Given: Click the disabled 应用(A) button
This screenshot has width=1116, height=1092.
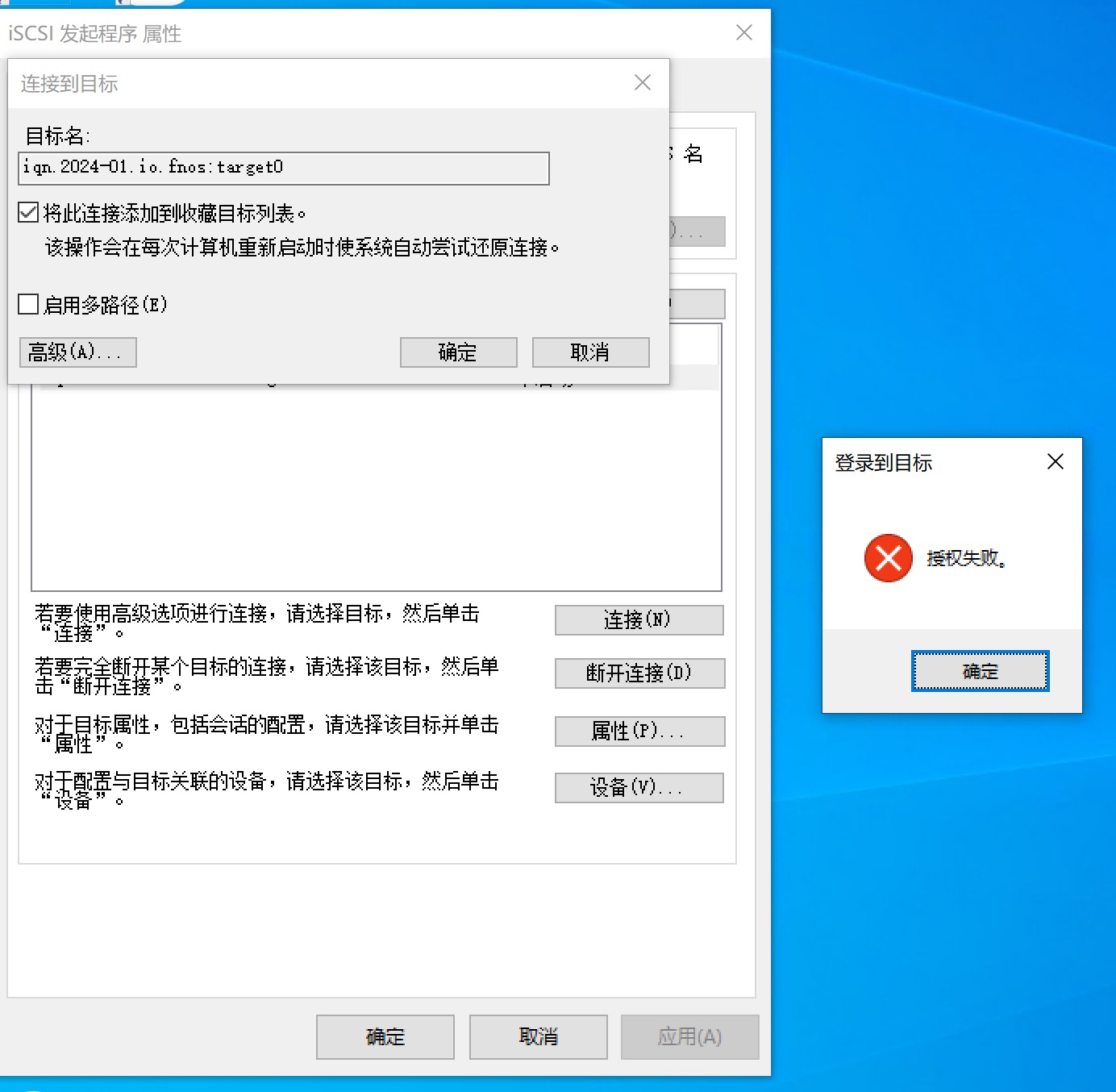Looking at the screenshot, I should coord(689,1036).
